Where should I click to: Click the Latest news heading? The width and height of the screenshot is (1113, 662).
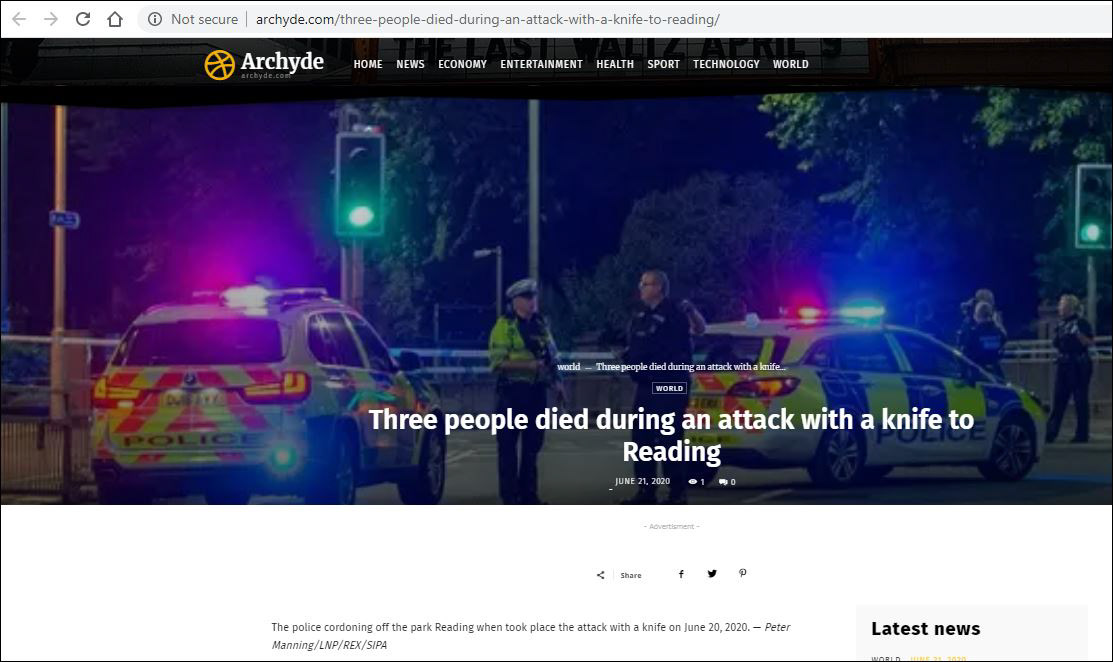click(926, 629)
